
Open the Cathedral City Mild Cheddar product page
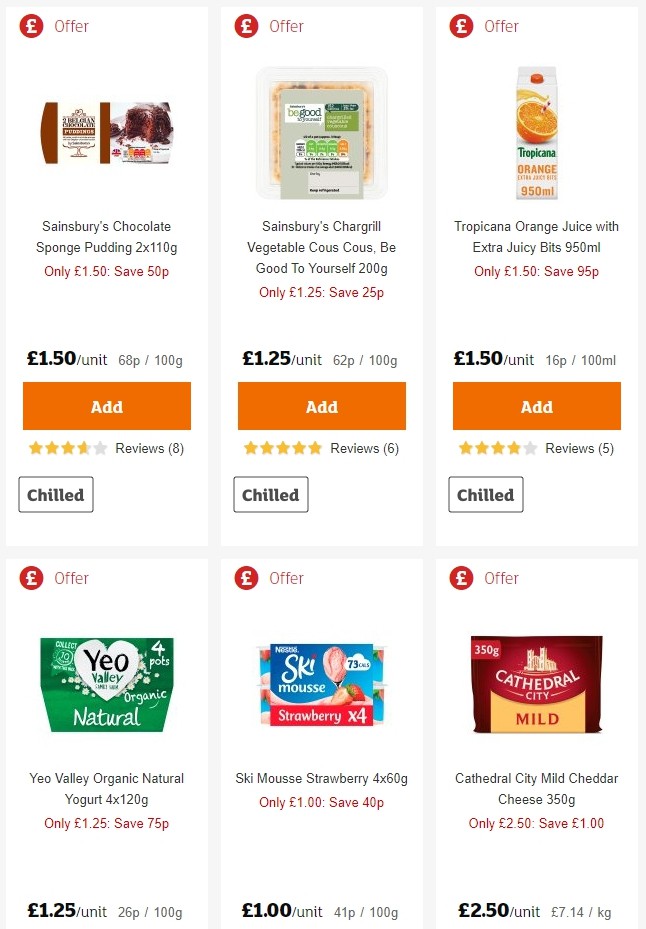click(536, 787)
